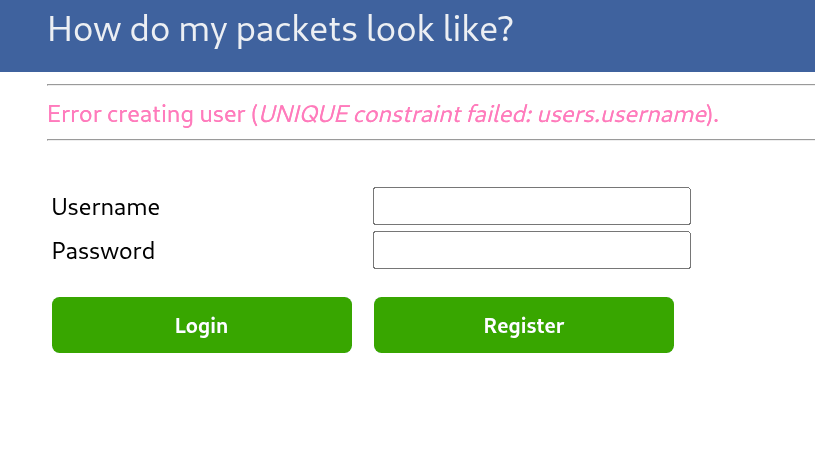Click the word 'Register' on the button
This screenshot has height=449, width=815.
(x=524, y=325)
